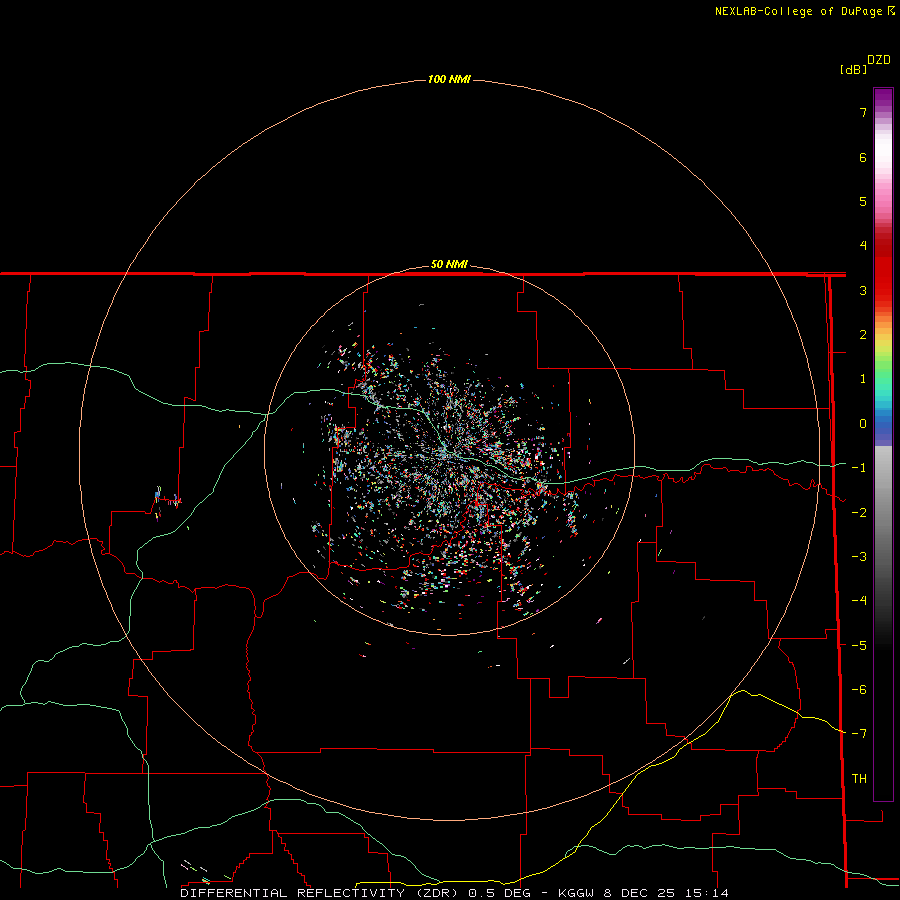Click the 3 value on the color scale
Viewport: 900px width, 900px height.
[x=863, y=290]
